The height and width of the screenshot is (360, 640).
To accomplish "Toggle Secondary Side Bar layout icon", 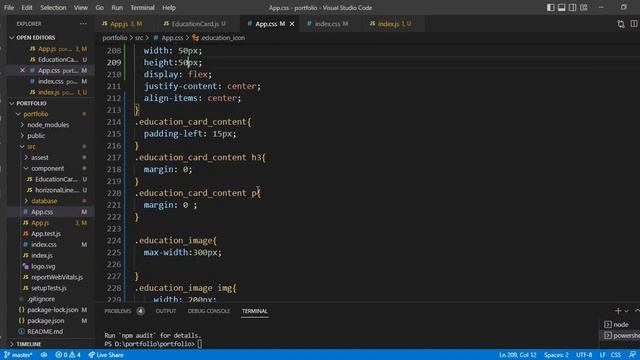I will coord(573,7).
